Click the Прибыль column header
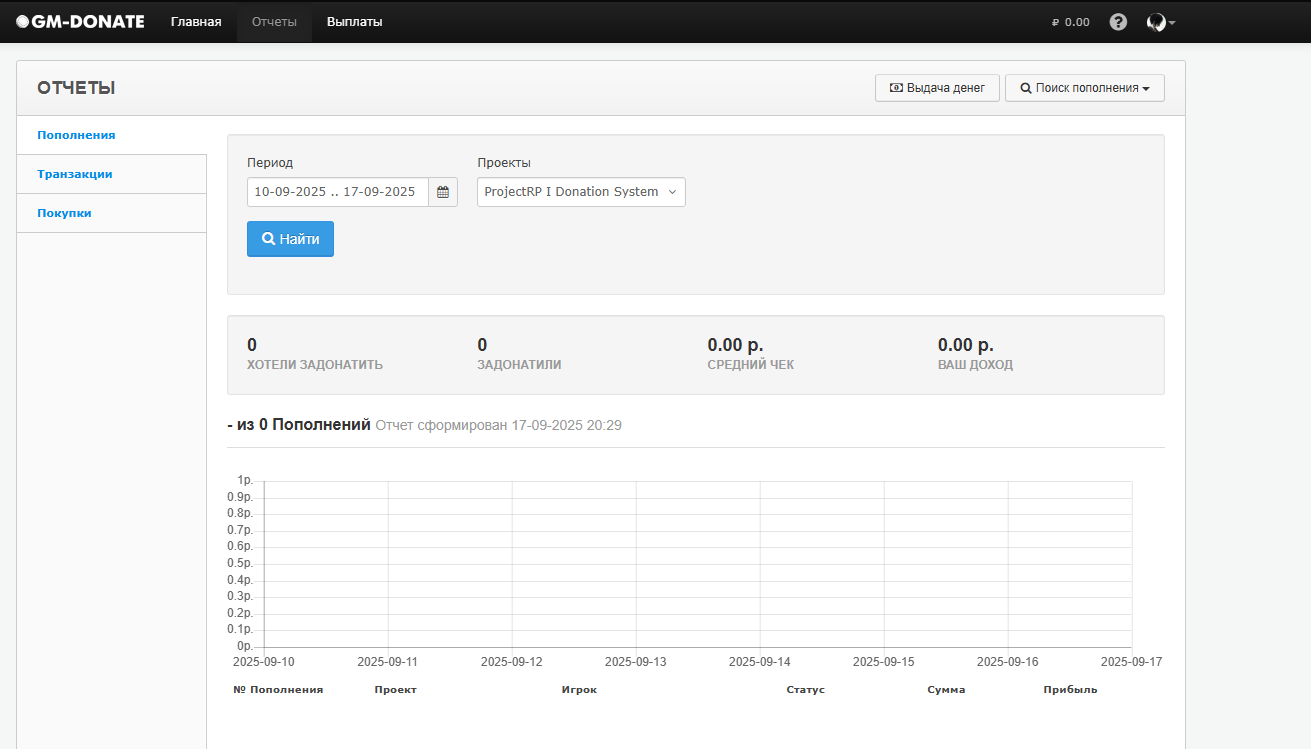 [x=1070, y=690]
